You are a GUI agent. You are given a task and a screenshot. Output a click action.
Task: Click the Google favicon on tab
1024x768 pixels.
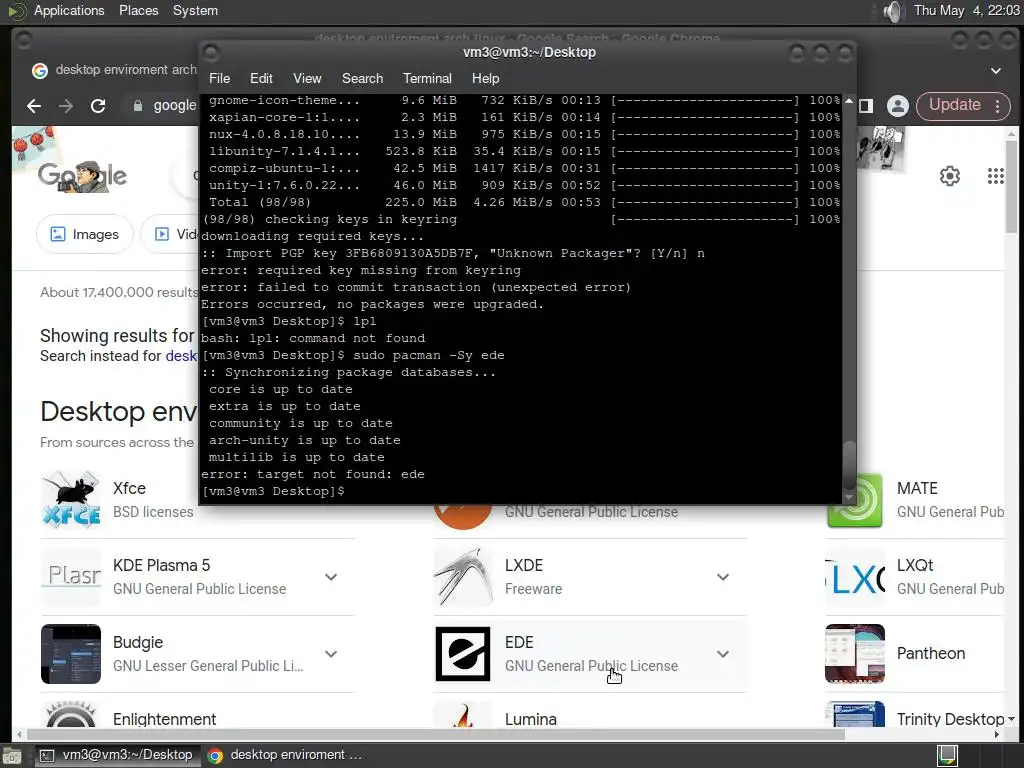[40, 71]
